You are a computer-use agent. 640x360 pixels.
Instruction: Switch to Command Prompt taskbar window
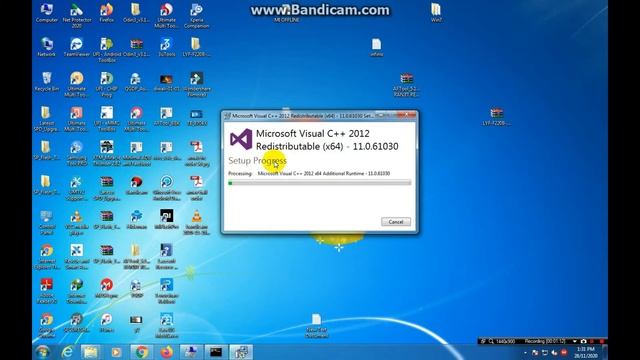216,352
